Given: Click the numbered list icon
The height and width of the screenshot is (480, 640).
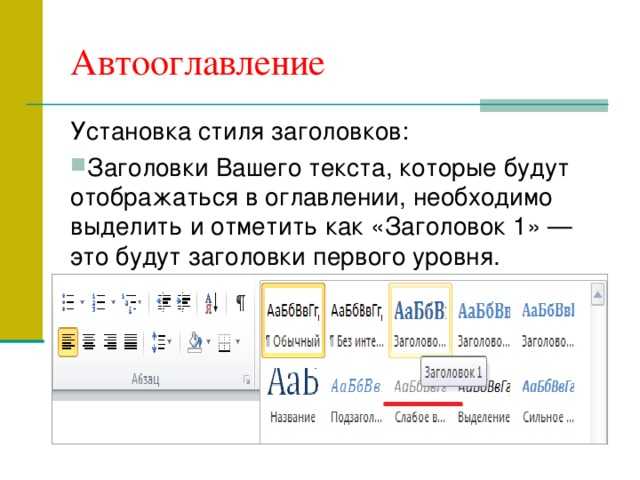Looking at the screenshot, I should click(98, 302).
